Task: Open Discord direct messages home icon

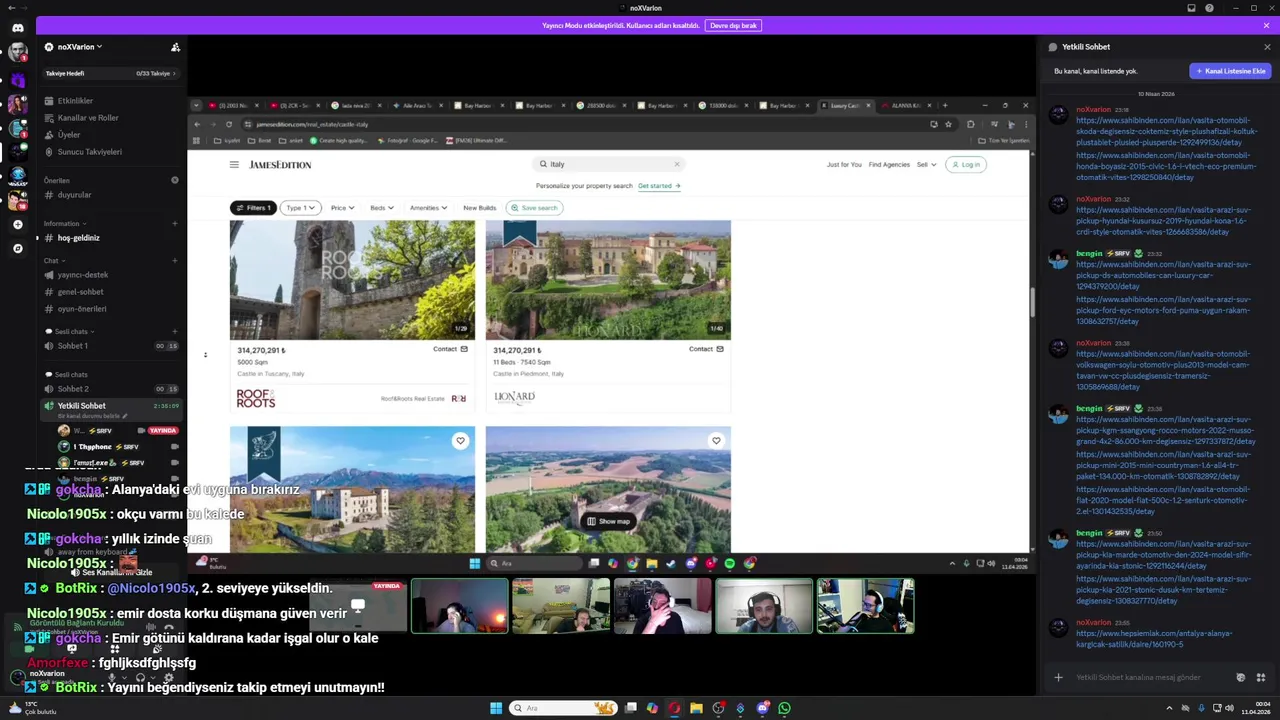Action: click(x=17, y=27)
